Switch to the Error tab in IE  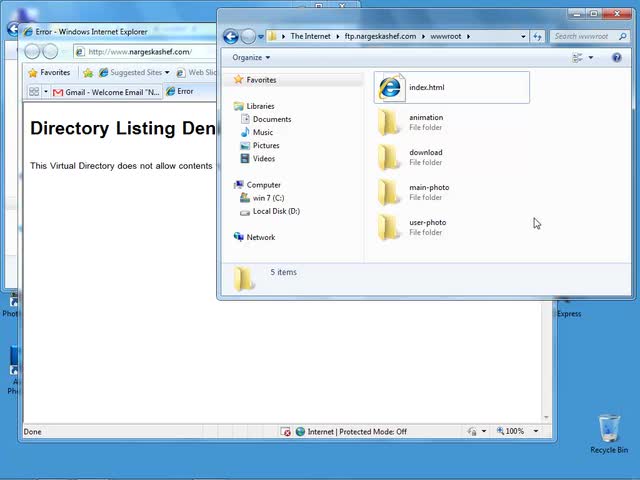click(190, 91)
